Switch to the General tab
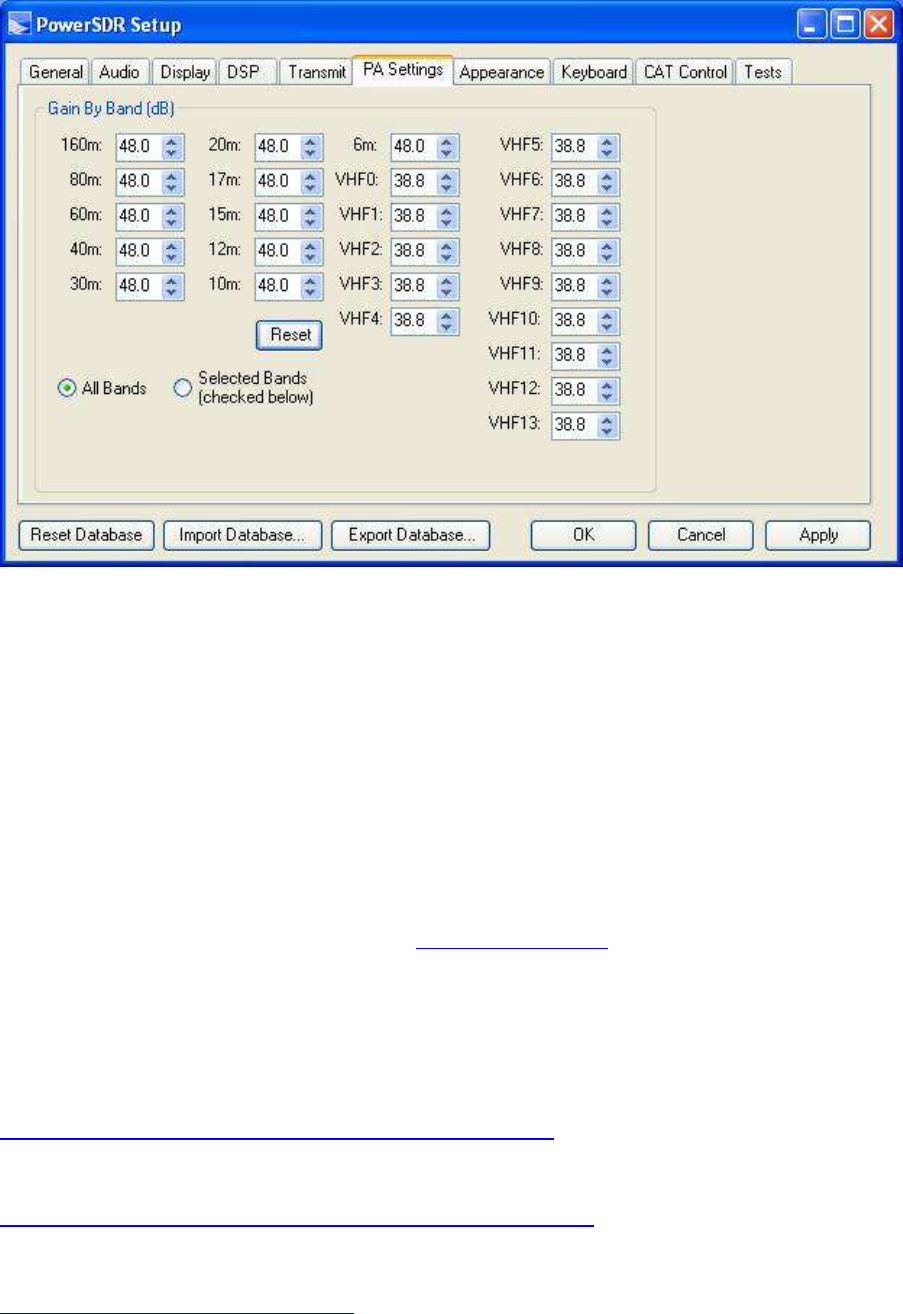Image resolution: width=903 pixels, height=1314 pixels. pyautogui.click(x=55, y=72)
